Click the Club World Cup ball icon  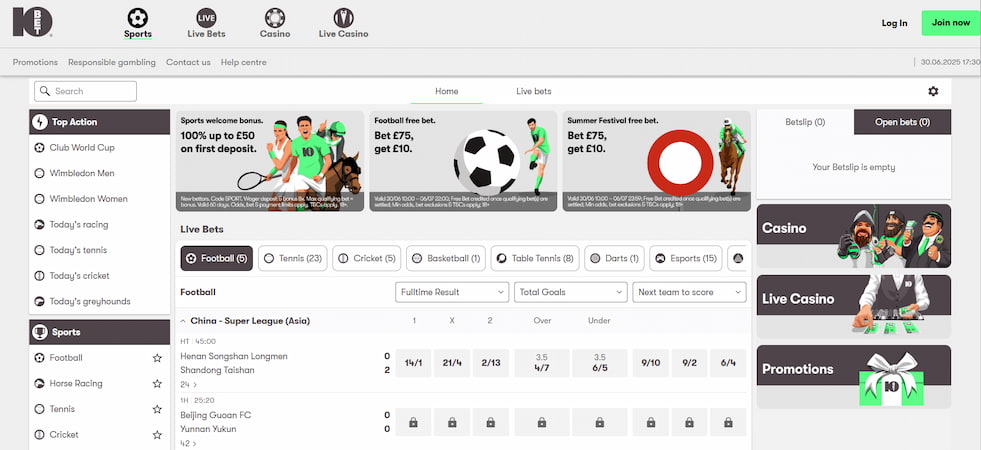point(39,148)
